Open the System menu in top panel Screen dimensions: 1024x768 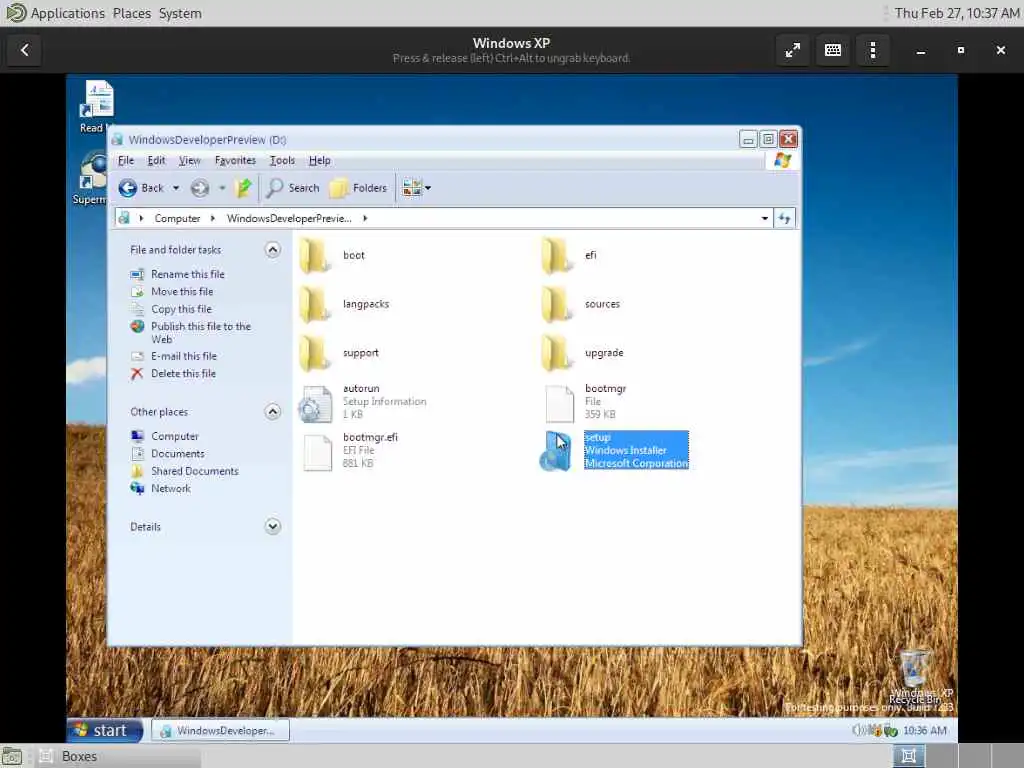coord(180,13)
